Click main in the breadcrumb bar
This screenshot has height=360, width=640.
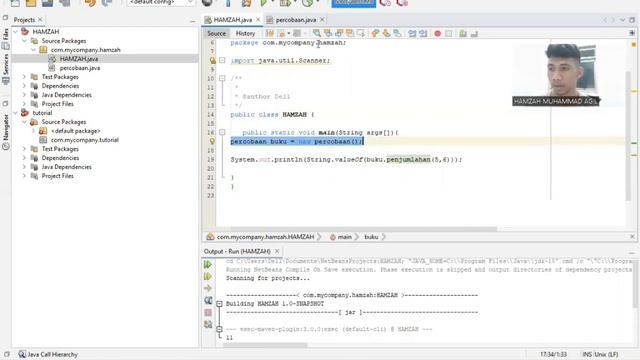(x=344, y=237)
